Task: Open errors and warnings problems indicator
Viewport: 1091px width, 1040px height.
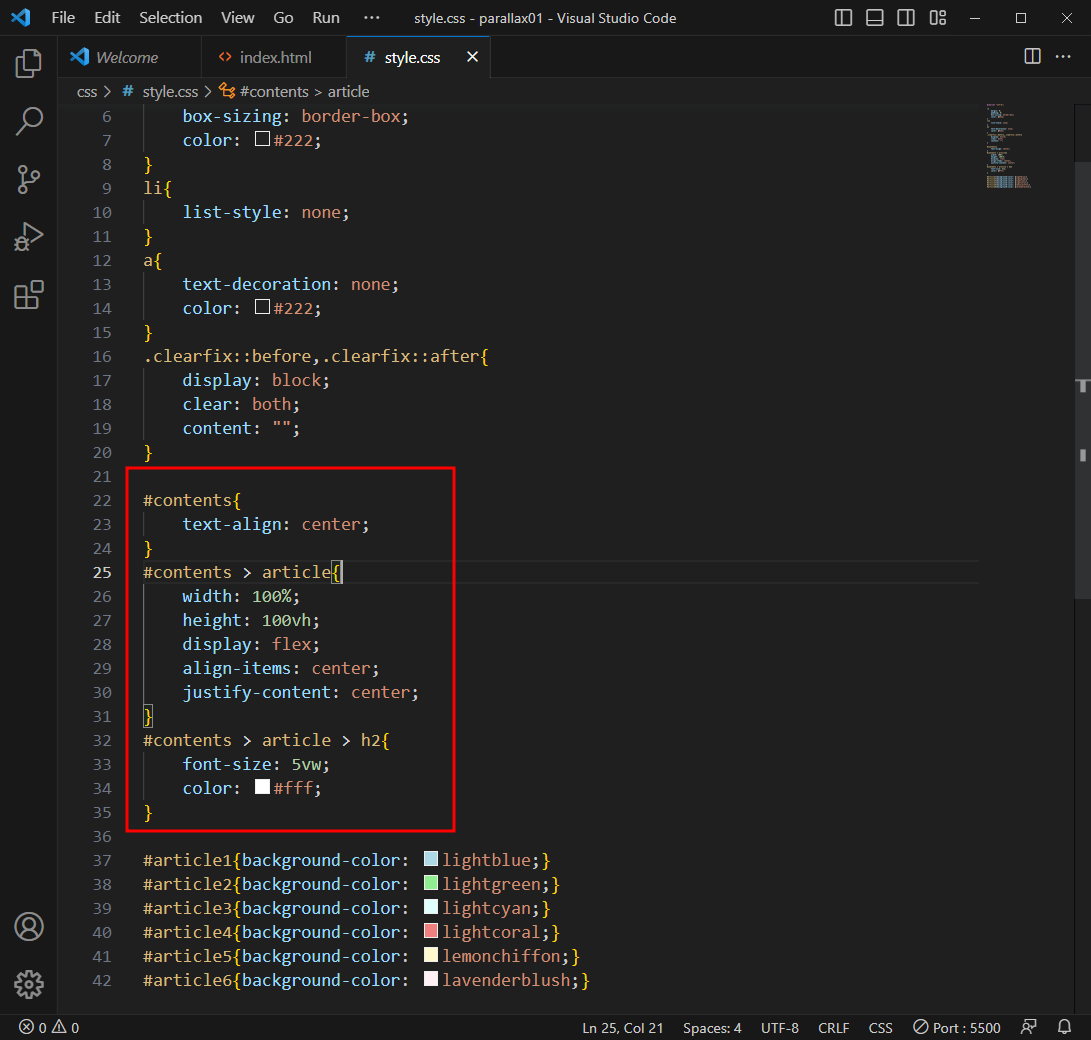Action: tap(49, 1027)
